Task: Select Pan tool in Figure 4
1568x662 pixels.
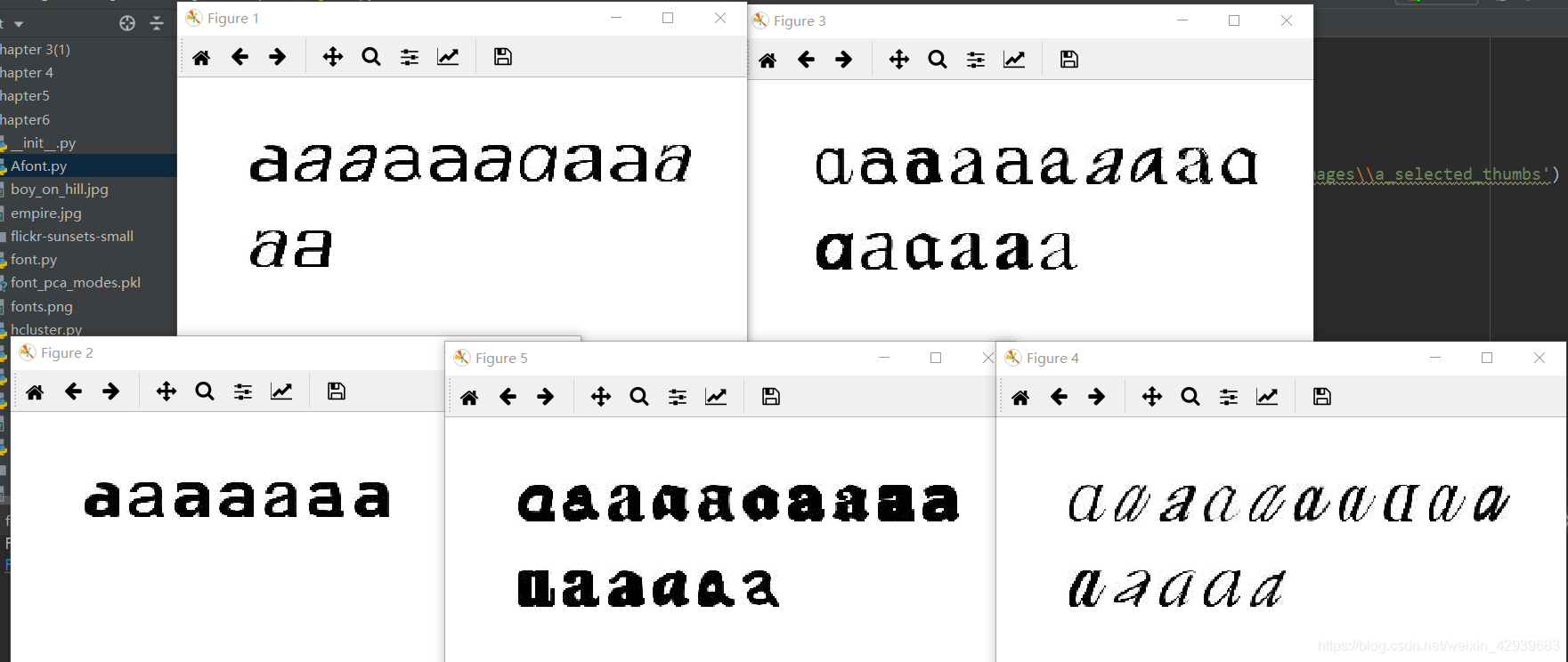Action: pos(1152,397)
